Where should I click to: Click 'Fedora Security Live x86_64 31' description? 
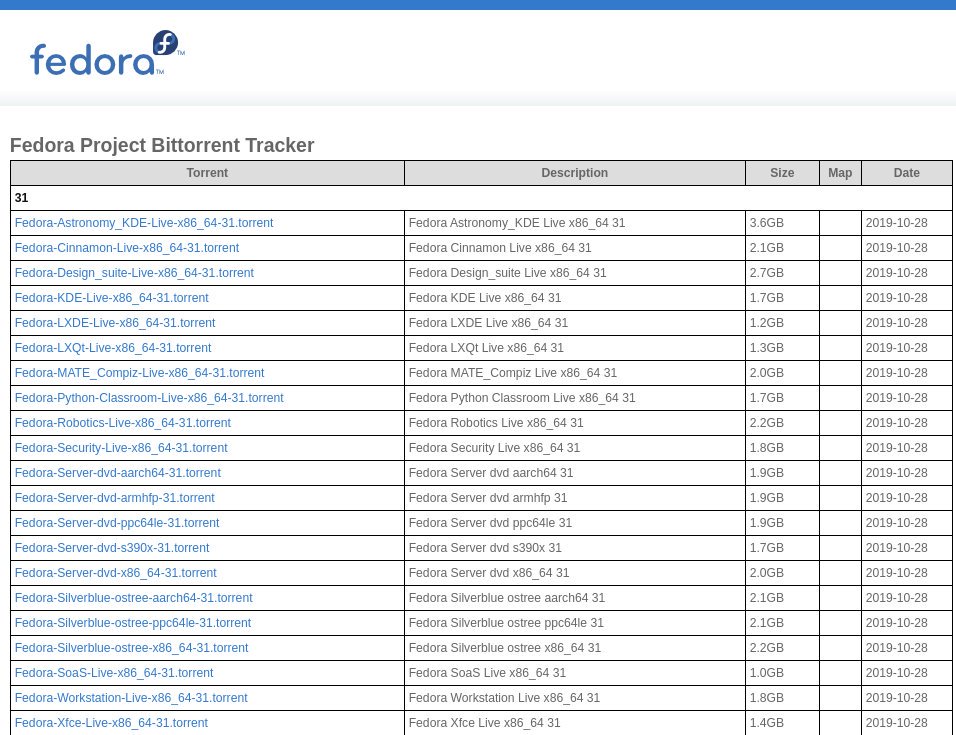(x=494, y=448)
